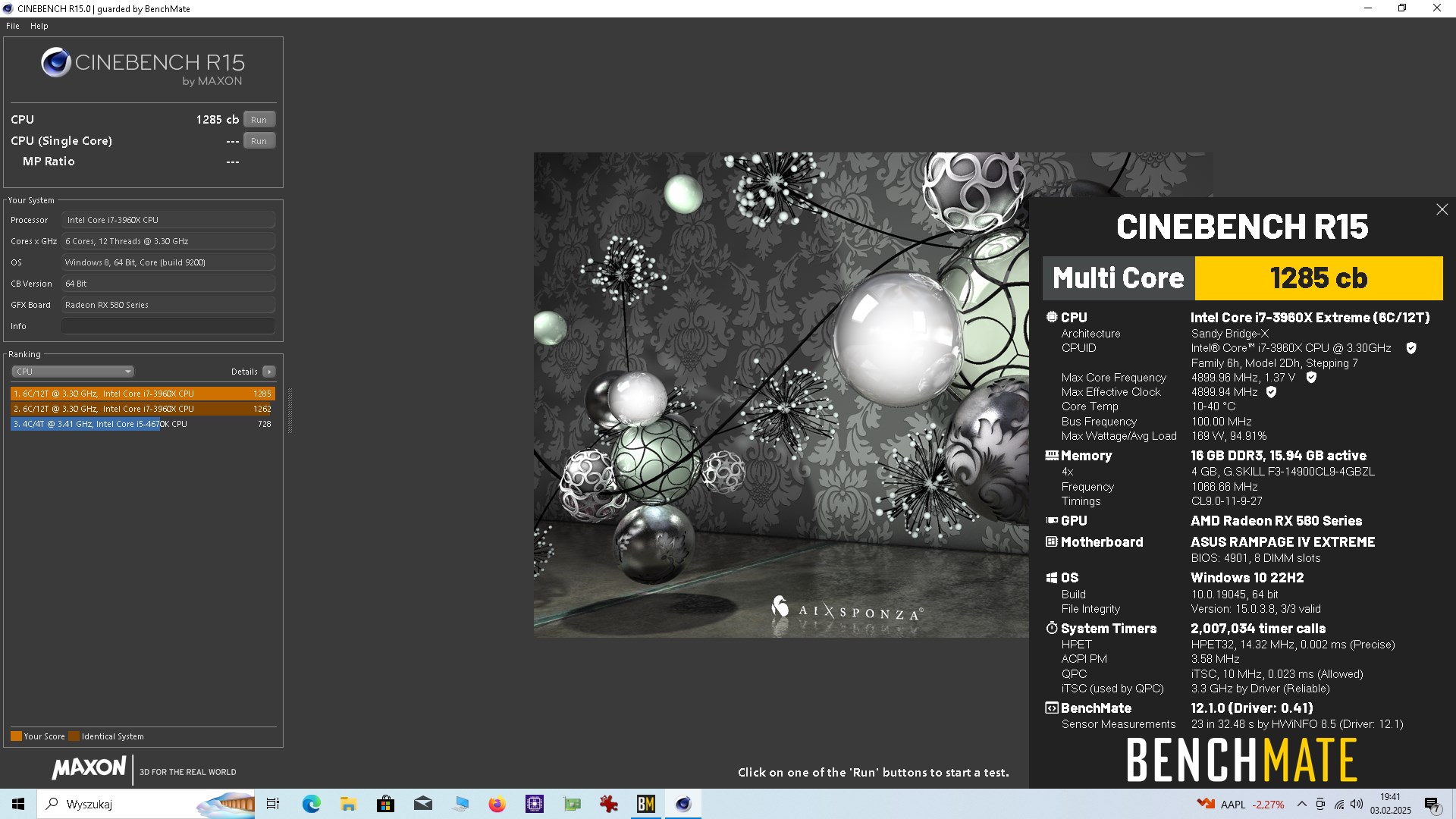The height and width of the screenshot is (819, 1456).
Task: Click the CPUID verified shield icon
Action: (x=1411, y=348)
